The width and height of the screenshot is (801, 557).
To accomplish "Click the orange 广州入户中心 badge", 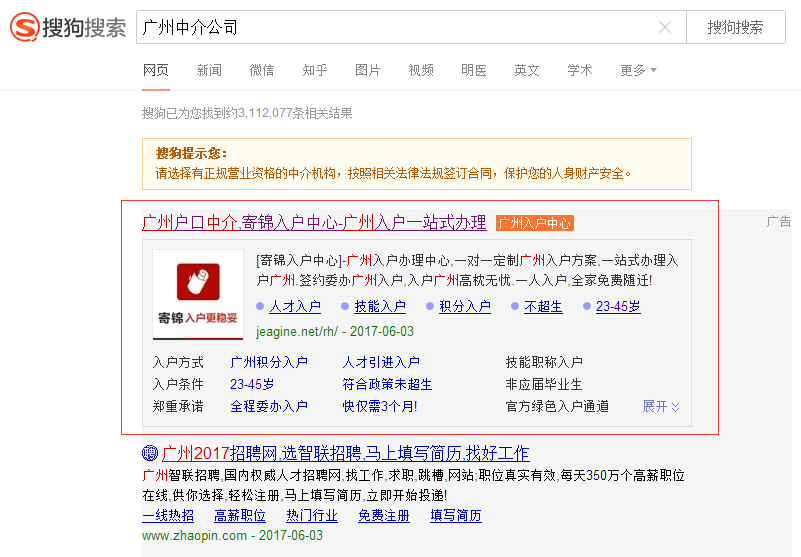I will coord(535,223).
